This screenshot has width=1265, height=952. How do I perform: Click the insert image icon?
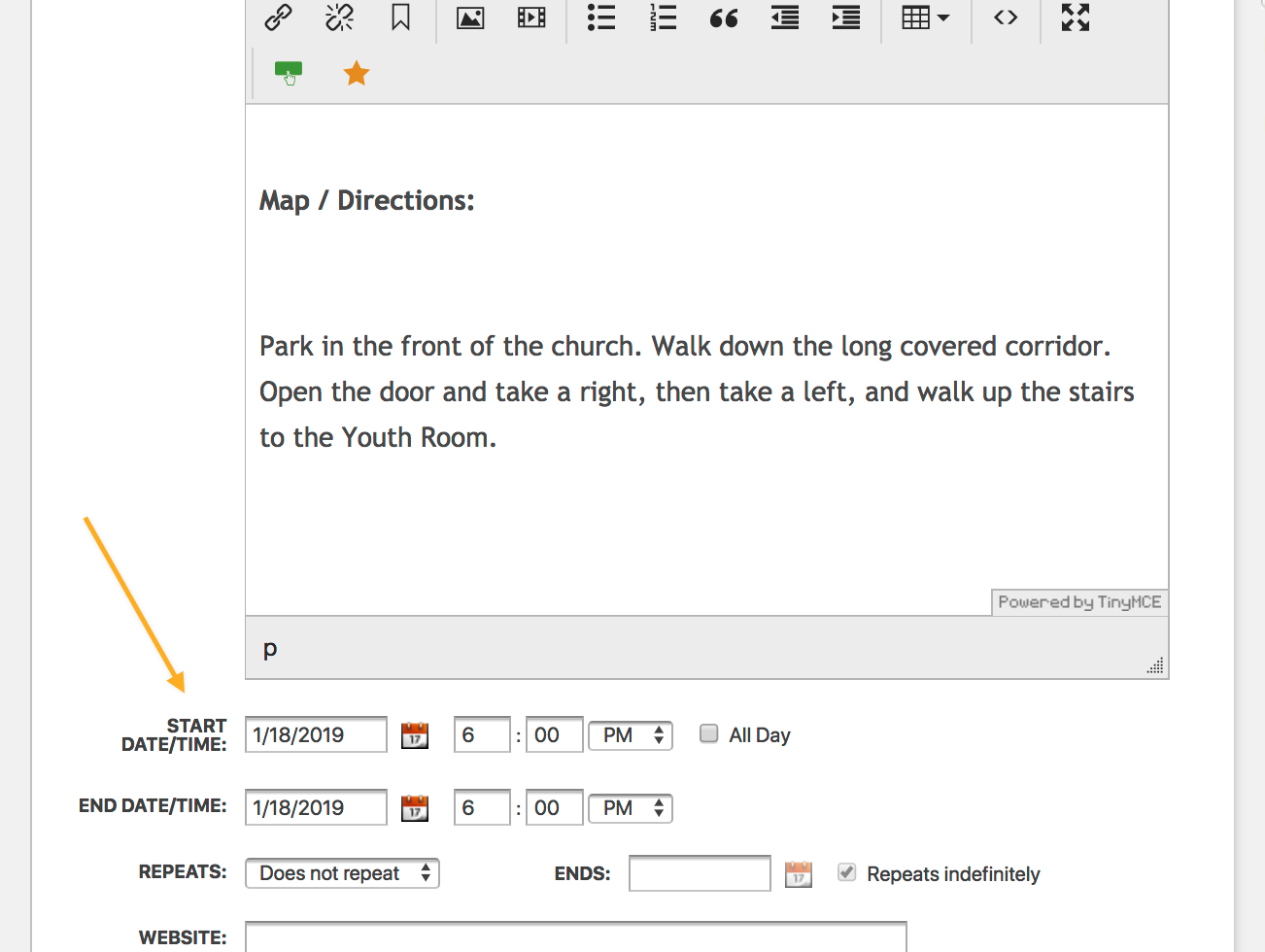(470, 17)
